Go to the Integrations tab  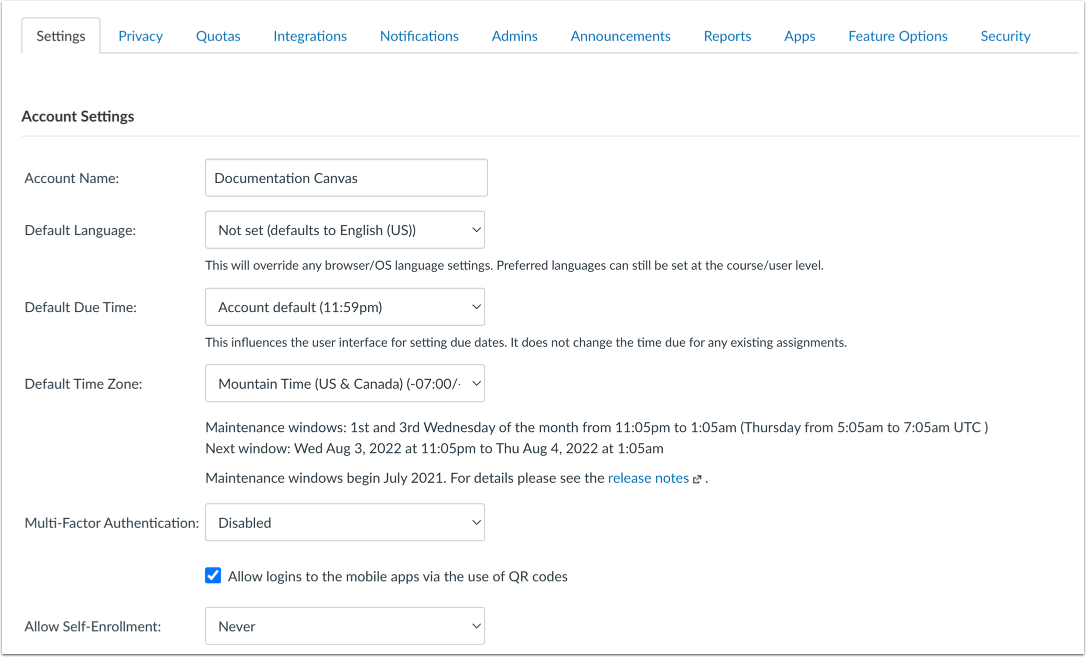310,36
